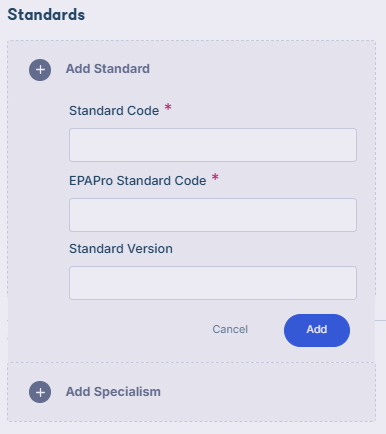Collapse the Add Standard section label
Screen dimensions: 386x434
tap(108, 69)
